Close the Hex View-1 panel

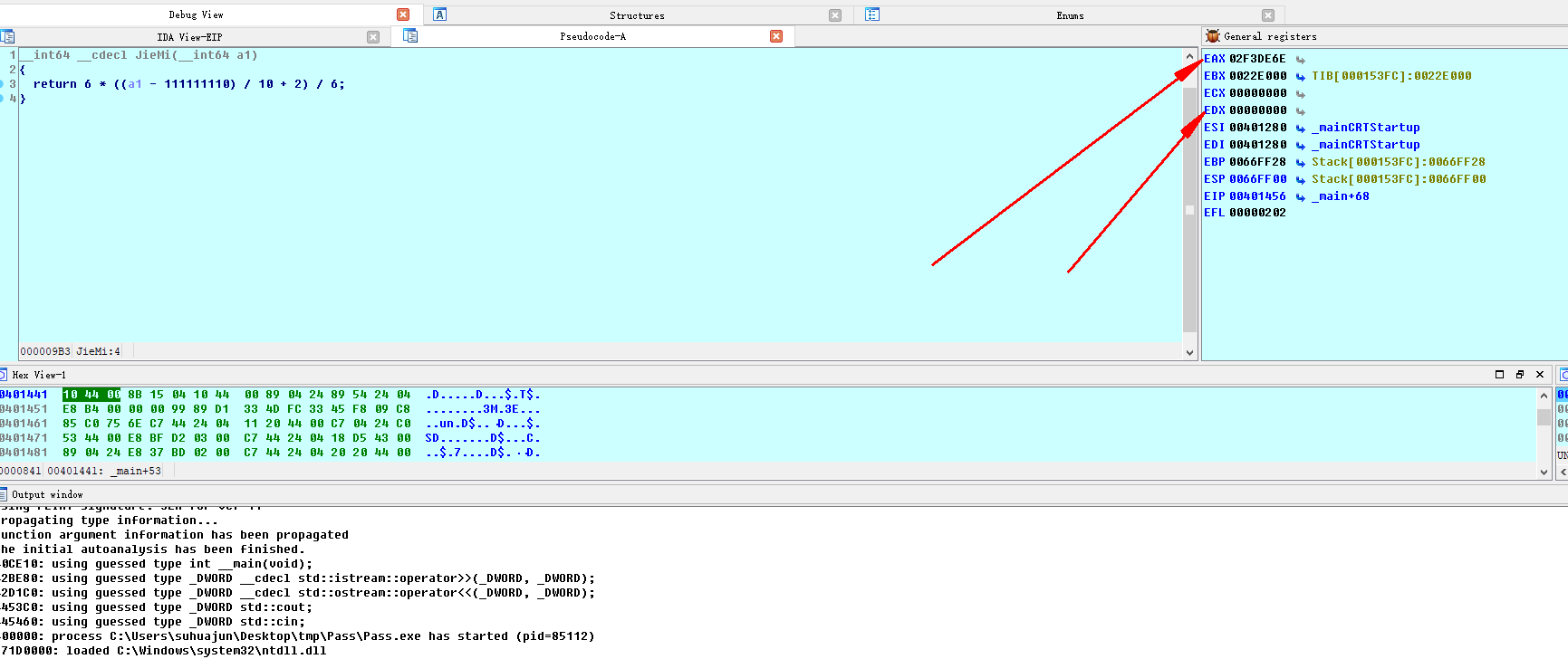coord(1540,374)
